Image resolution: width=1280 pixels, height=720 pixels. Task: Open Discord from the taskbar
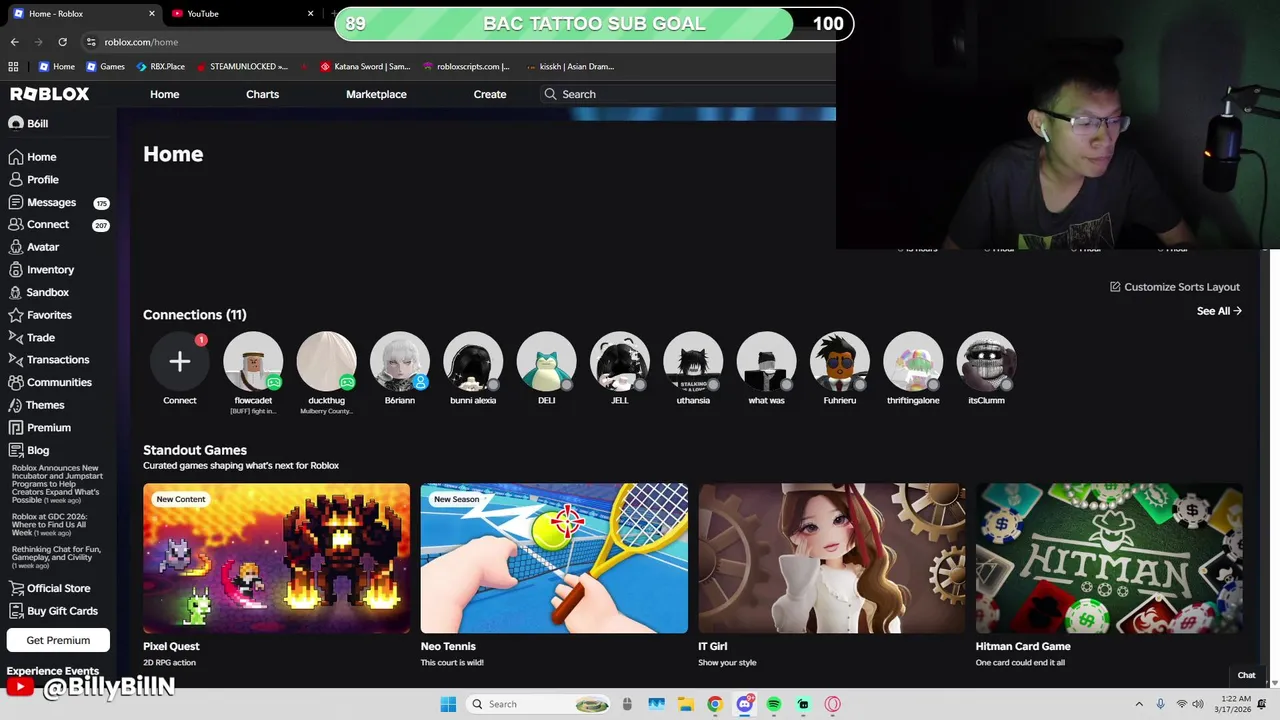744,704
